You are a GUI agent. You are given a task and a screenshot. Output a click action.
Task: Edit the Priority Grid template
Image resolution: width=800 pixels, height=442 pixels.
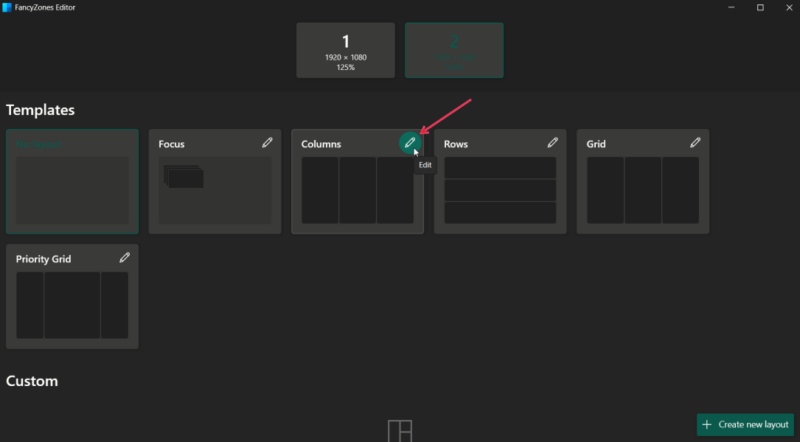click(124, 258)
